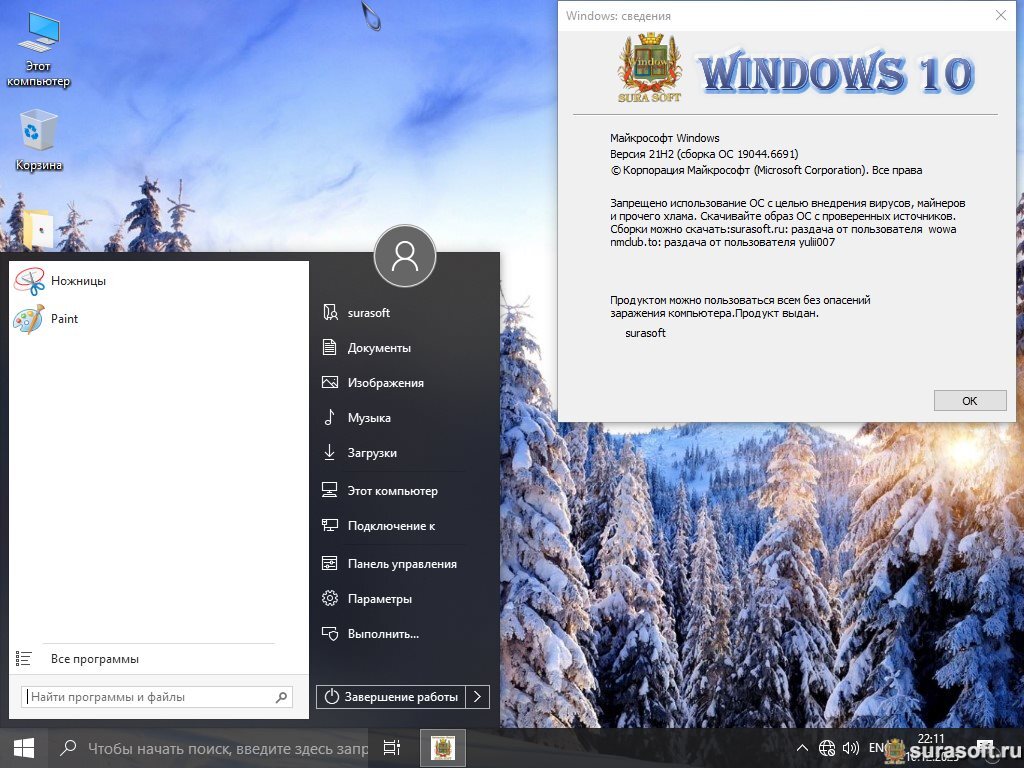This screenshot has width=1024, height=768.
Task: Click the Sura Soft app in taskbar
Action: (441, 748)
